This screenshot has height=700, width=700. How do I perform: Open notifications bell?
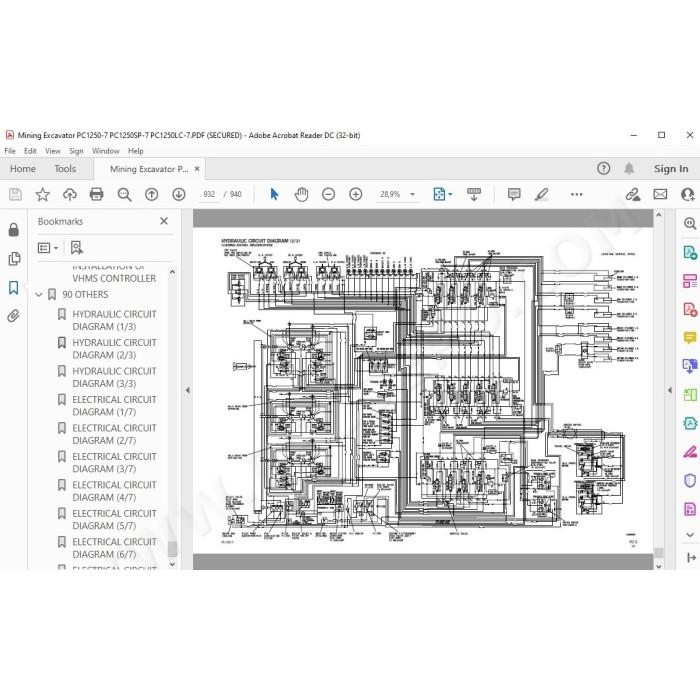click(629, 169)
